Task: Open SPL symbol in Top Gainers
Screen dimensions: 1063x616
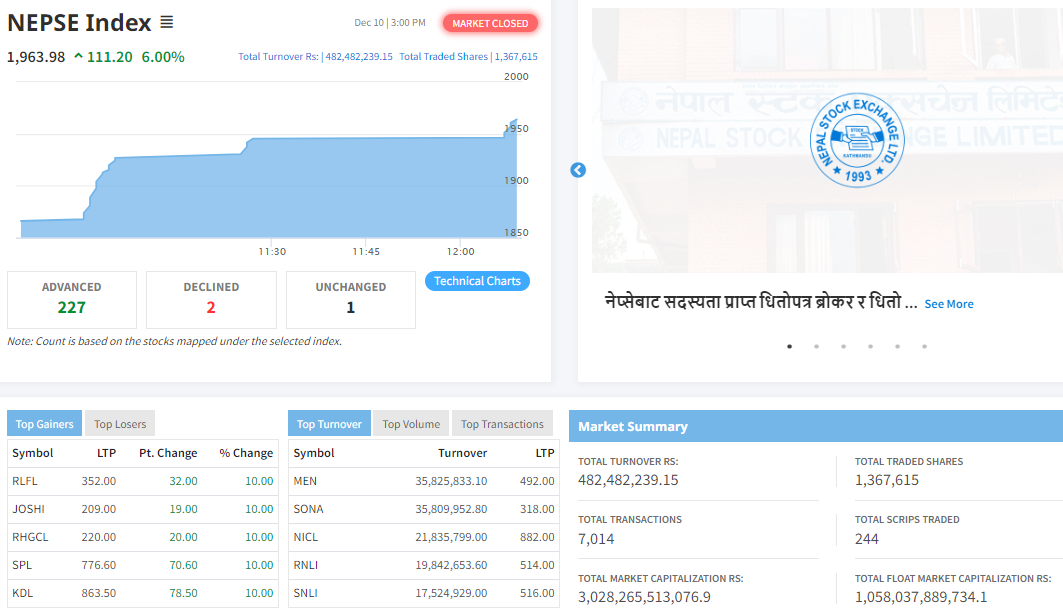Action: (22, 565)
